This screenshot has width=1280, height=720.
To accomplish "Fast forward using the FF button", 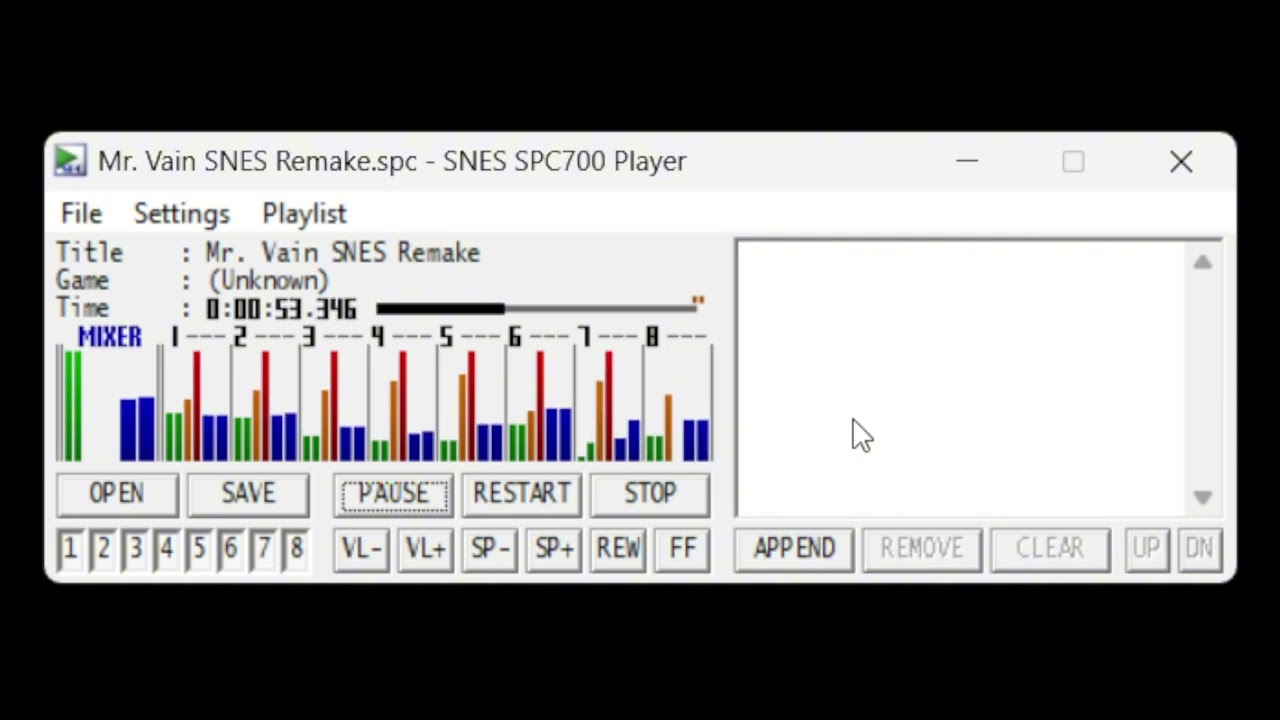I will 682,549.
